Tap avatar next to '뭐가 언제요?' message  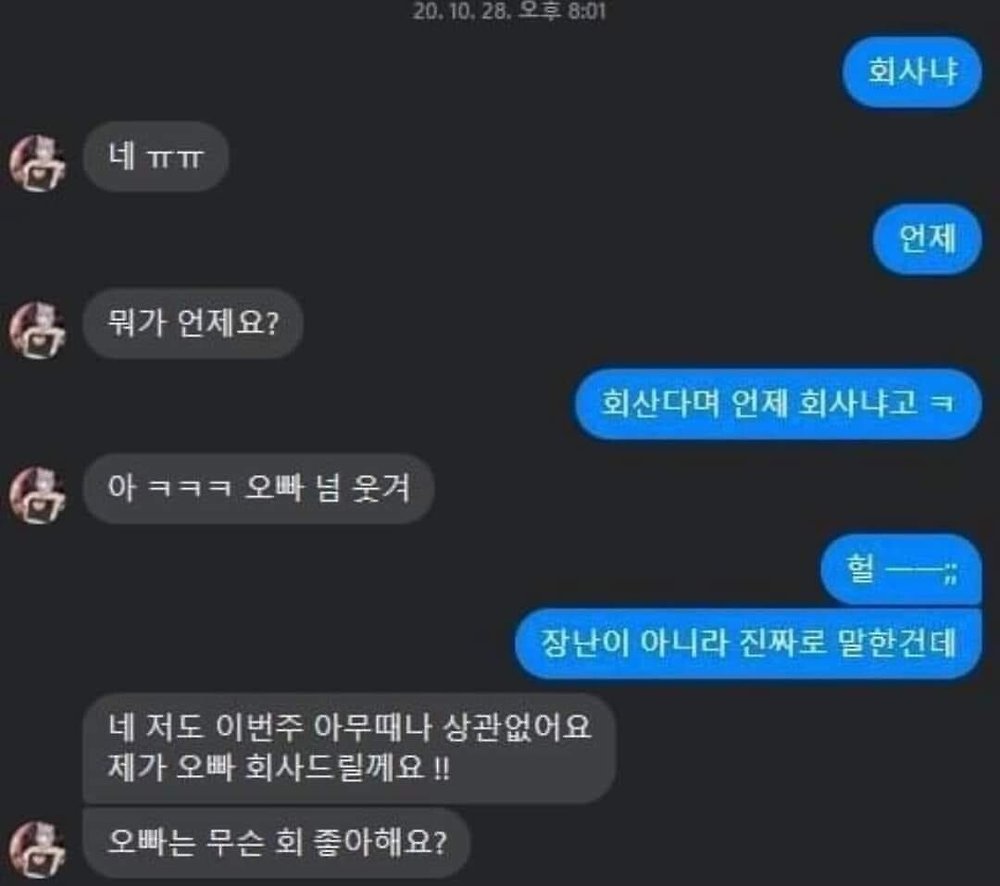[37, 330]
